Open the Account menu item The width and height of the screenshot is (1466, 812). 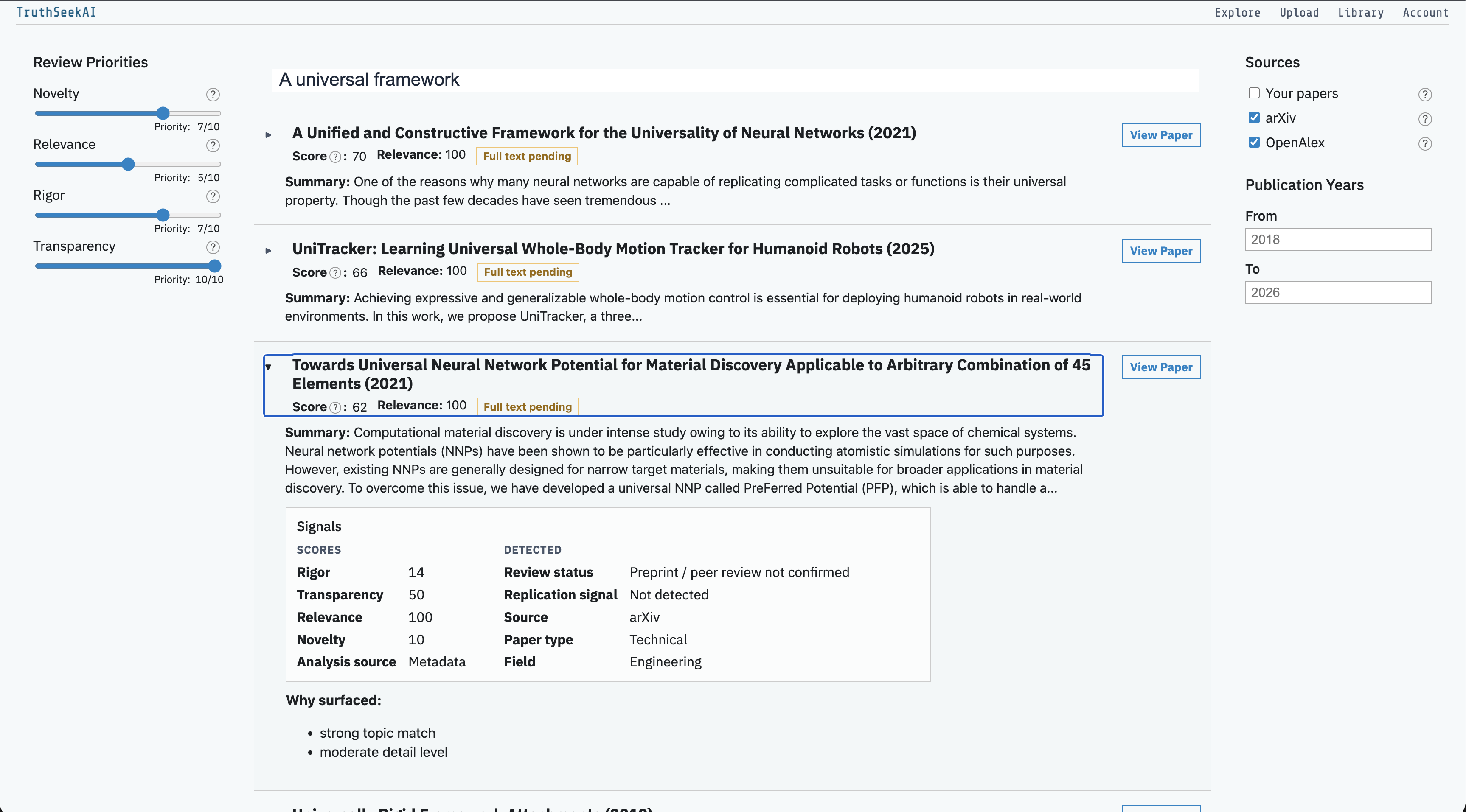pyautogui.click(x=1426, y=13)
